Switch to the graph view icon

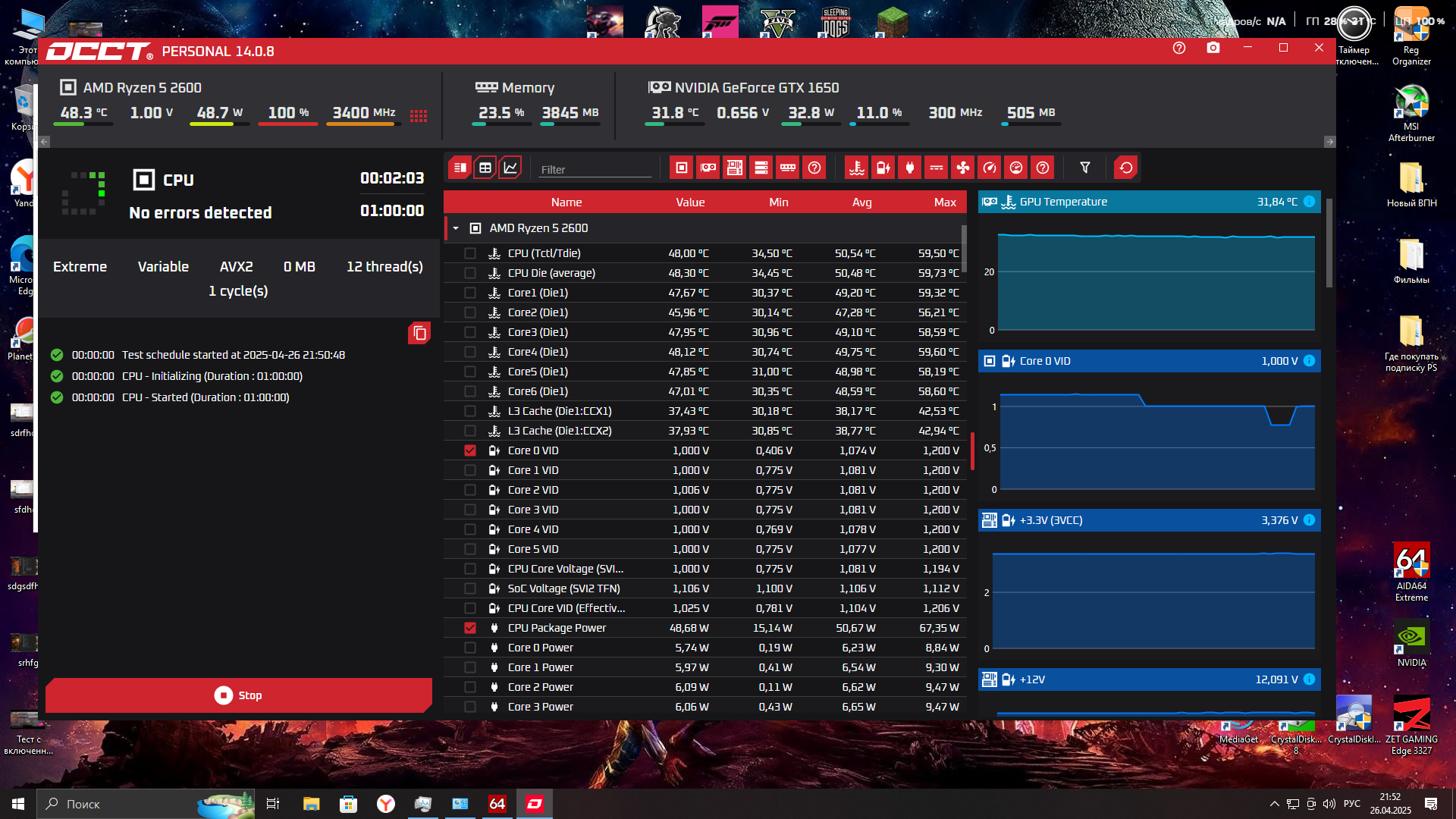tap(510, 168)
